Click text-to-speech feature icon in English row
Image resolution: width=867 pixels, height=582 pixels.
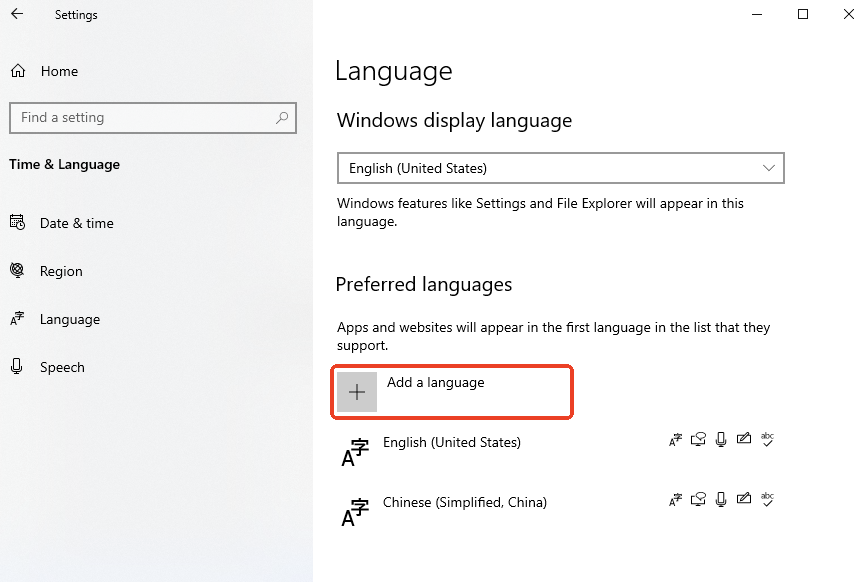pos(698,439)
